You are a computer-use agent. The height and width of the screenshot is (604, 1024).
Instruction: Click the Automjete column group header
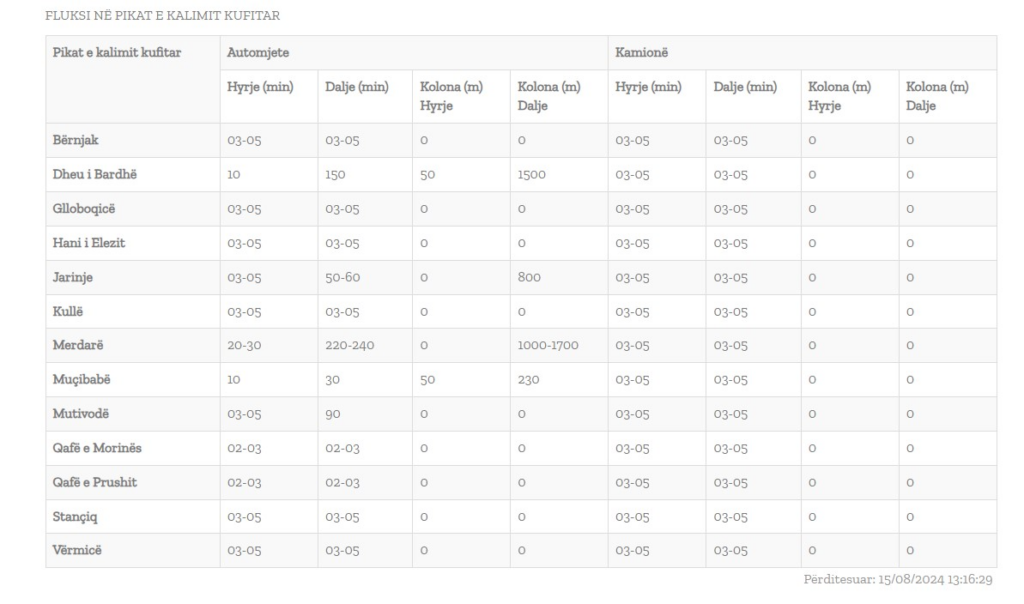point(258,52)
